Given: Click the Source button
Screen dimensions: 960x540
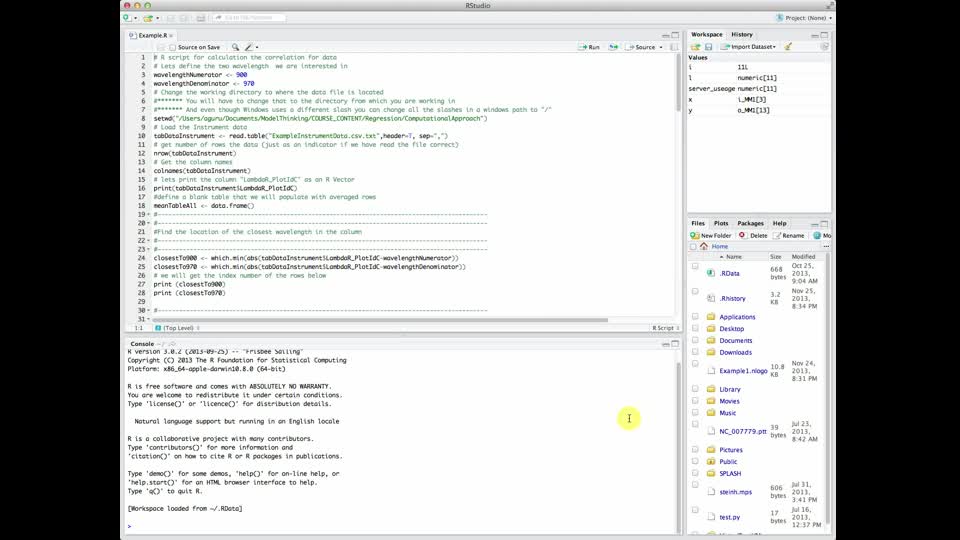Looking at the screenshot, I should pos(640,47).
